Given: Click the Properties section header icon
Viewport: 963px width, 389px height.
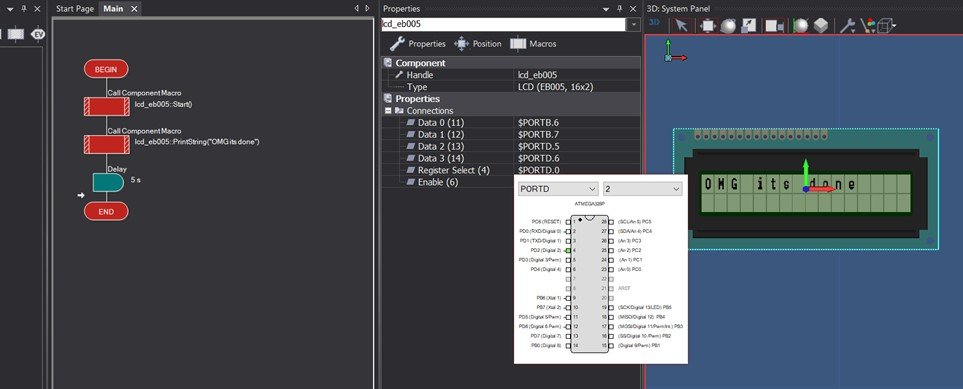Looking at the screenshot, I should click(x=388, y=98).
